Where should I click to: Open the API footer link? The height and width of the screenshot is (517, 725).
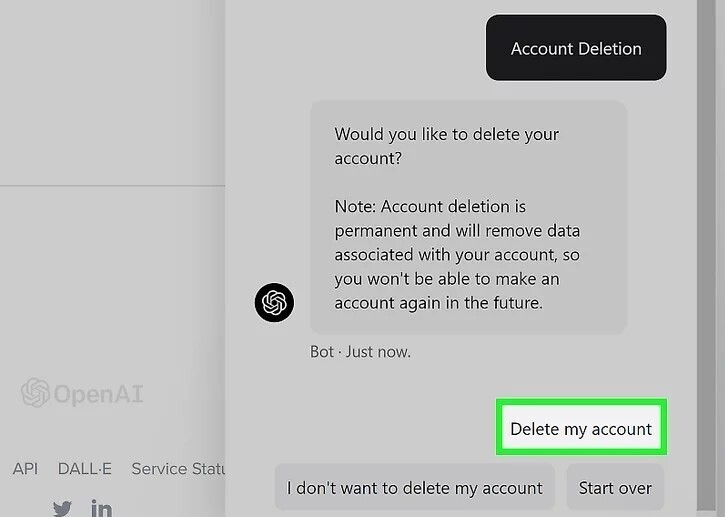(25, 468)
